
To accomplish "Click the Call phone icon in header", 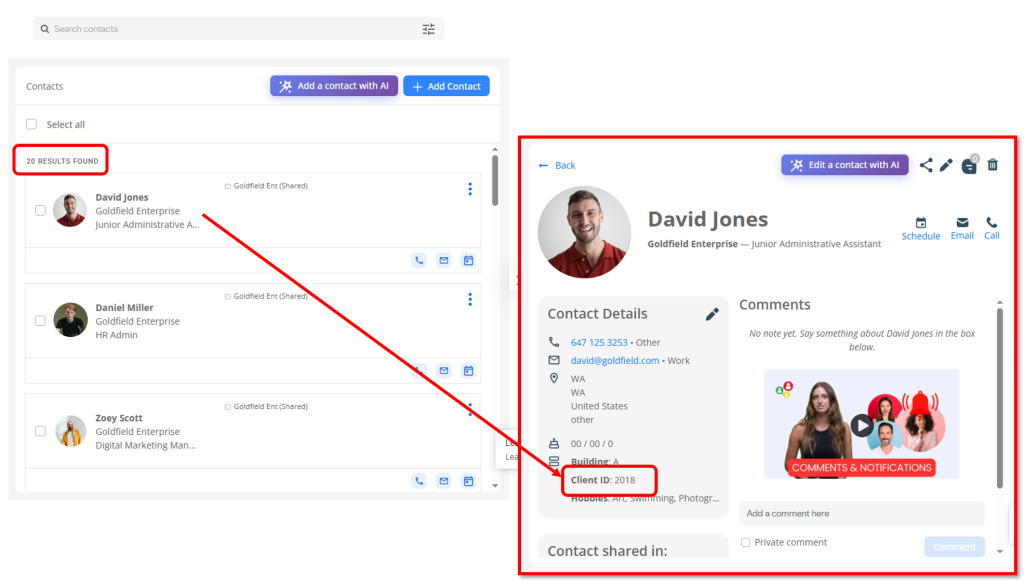I will [992, 223].
